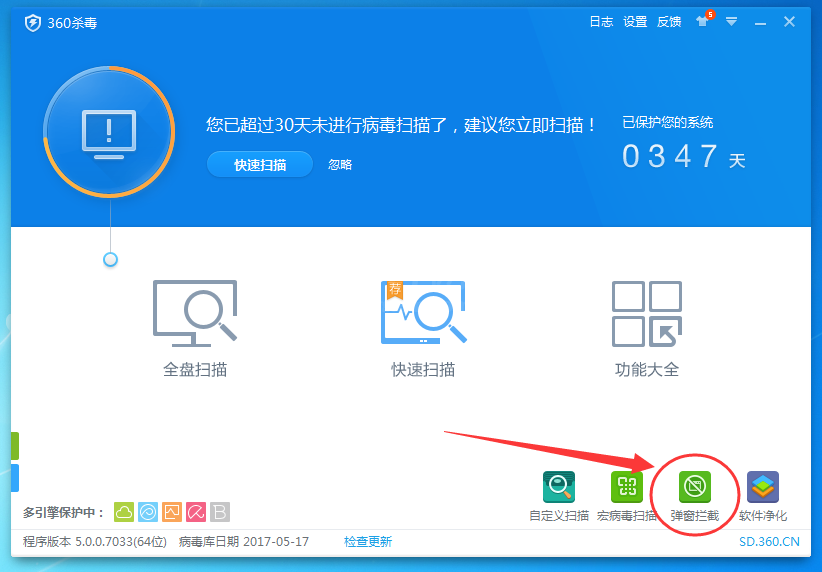Open SD.360.CN website link
822x572 pixels.
point(769,542)
